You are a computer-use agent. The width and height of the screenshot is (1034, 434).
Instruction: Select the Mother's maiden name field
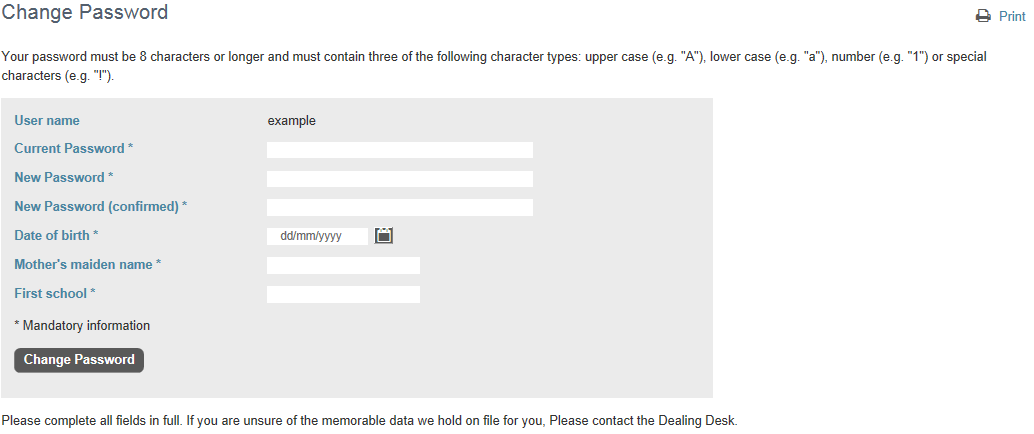coord(343,265)
